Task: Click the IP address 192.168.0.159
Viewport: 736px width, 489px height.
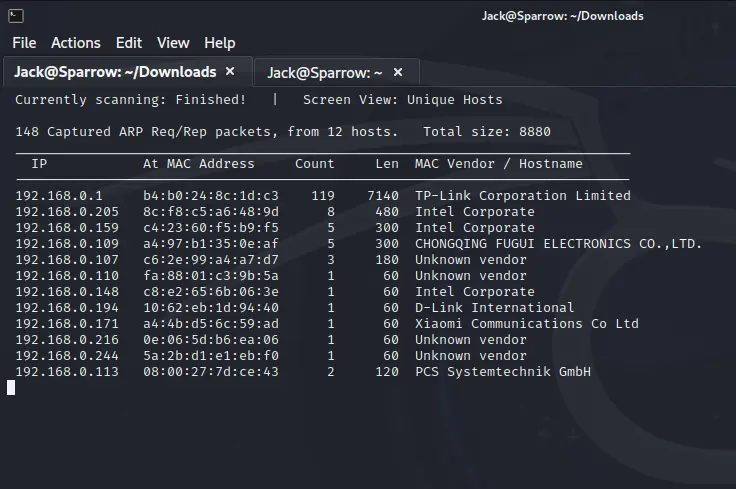Action: tap(67, 228)
